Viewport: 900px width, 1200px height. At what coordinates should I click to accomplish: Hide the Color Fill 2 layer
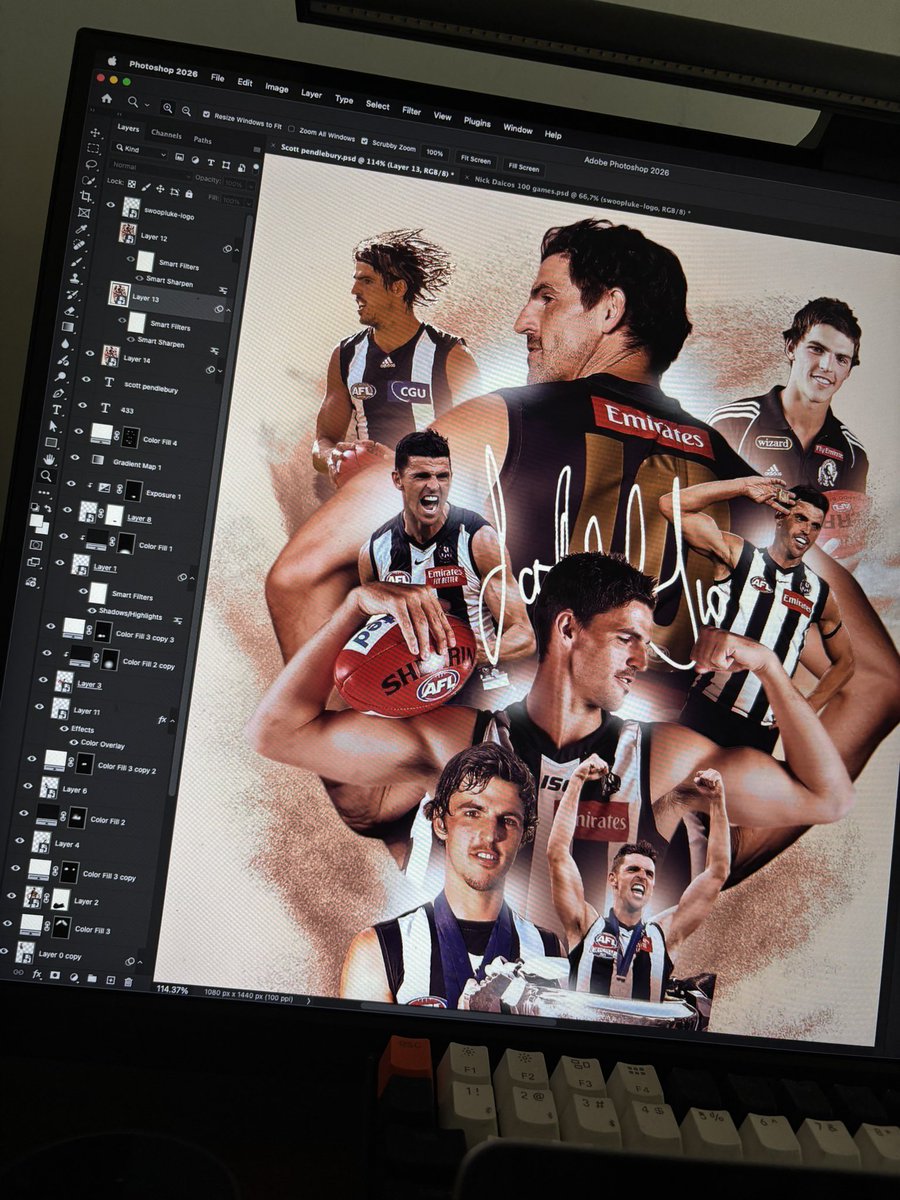(x=24, y=813)
